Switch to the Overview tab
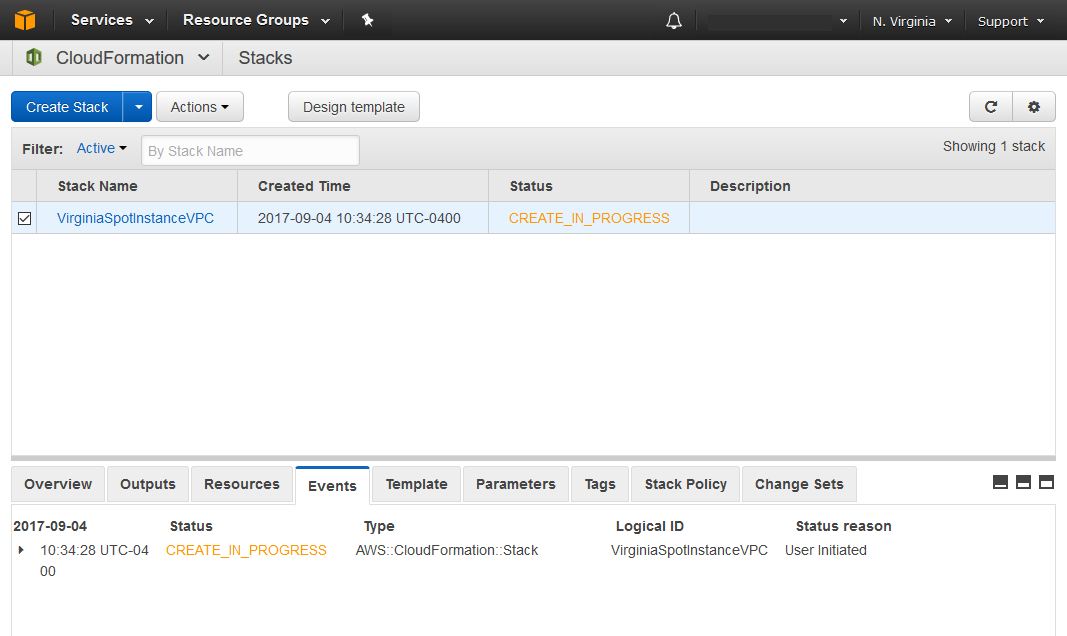Screen dimensions: 1067x636 click(58, 484)
